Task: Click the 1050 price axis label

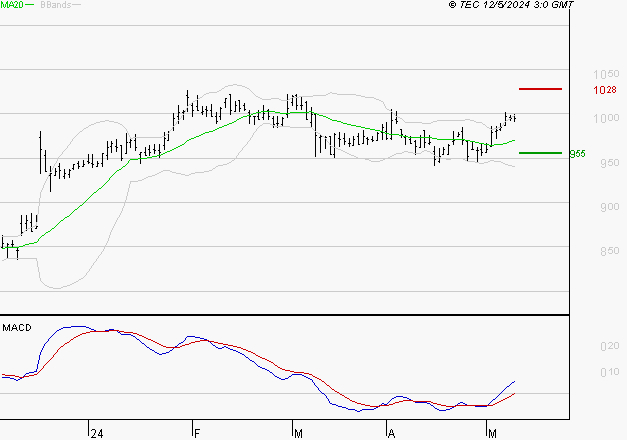Action: pyautogui.click(x=606, y=74)
